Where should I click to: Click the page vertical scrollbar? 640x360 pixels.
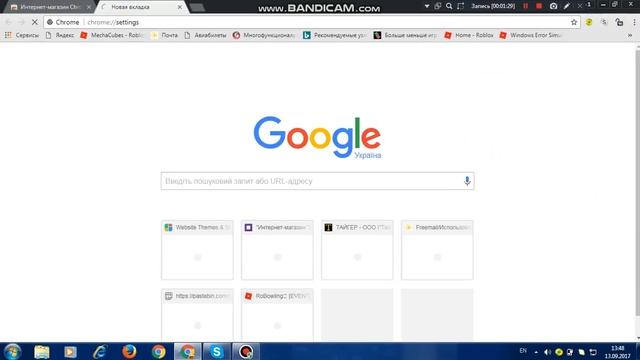pos(638,183)
